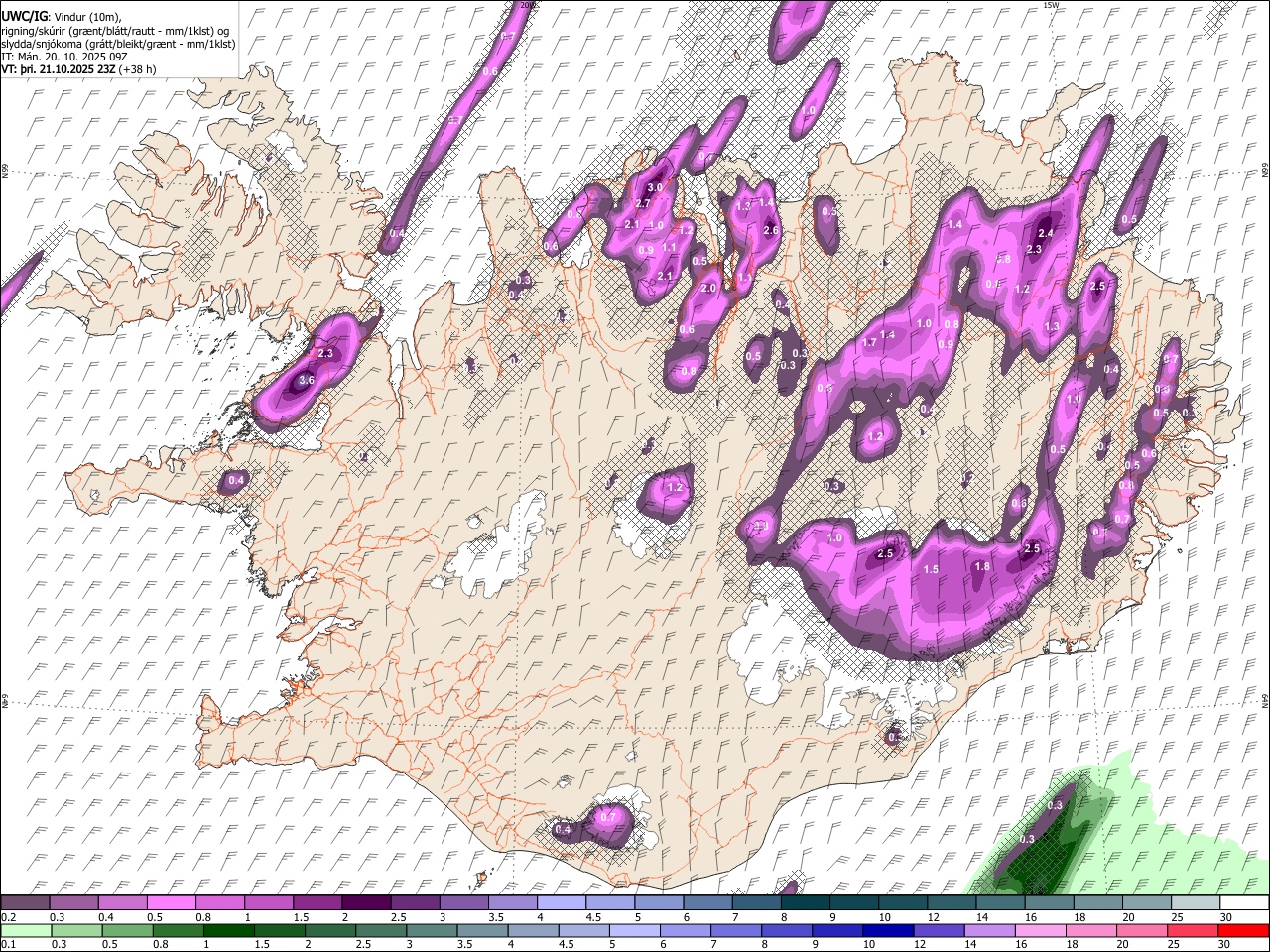Click the lavender 4 swatch in upper legend row
This screenshot has width=1270, height=952.
(561, 903)
